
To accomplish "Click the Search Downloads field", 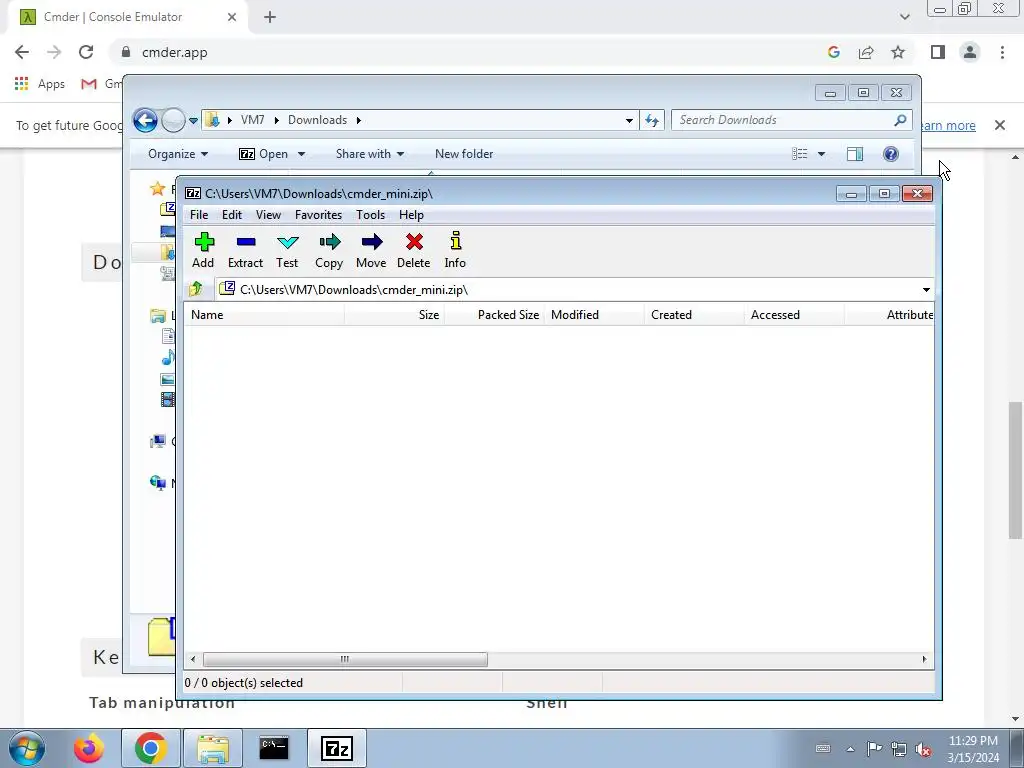I will click(792, 120).
